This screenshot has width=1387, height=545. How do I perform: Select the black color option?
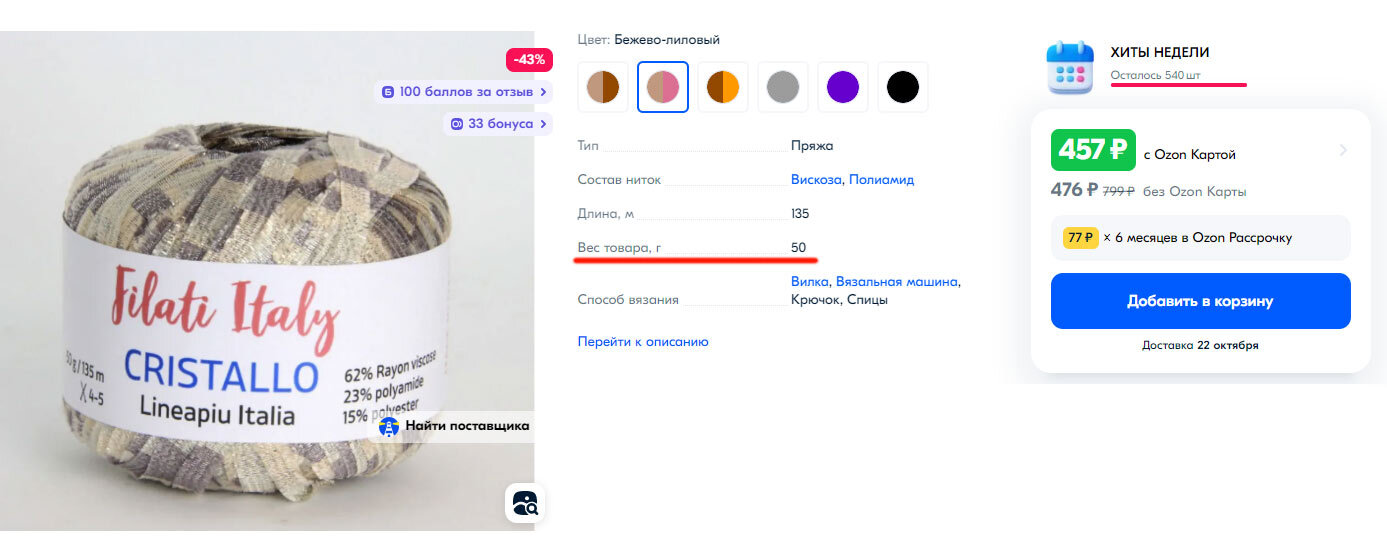coord(903,87)
